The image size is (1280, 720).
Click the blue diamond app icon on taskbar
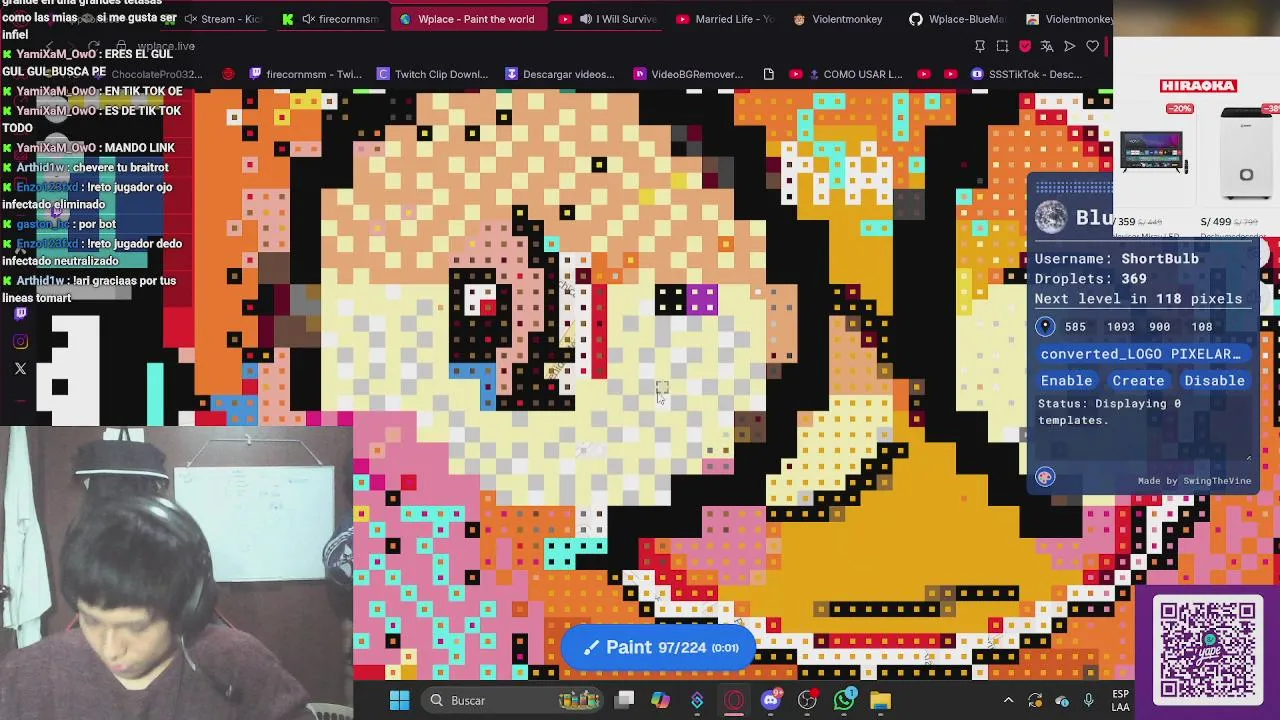(x=697, y=700)
